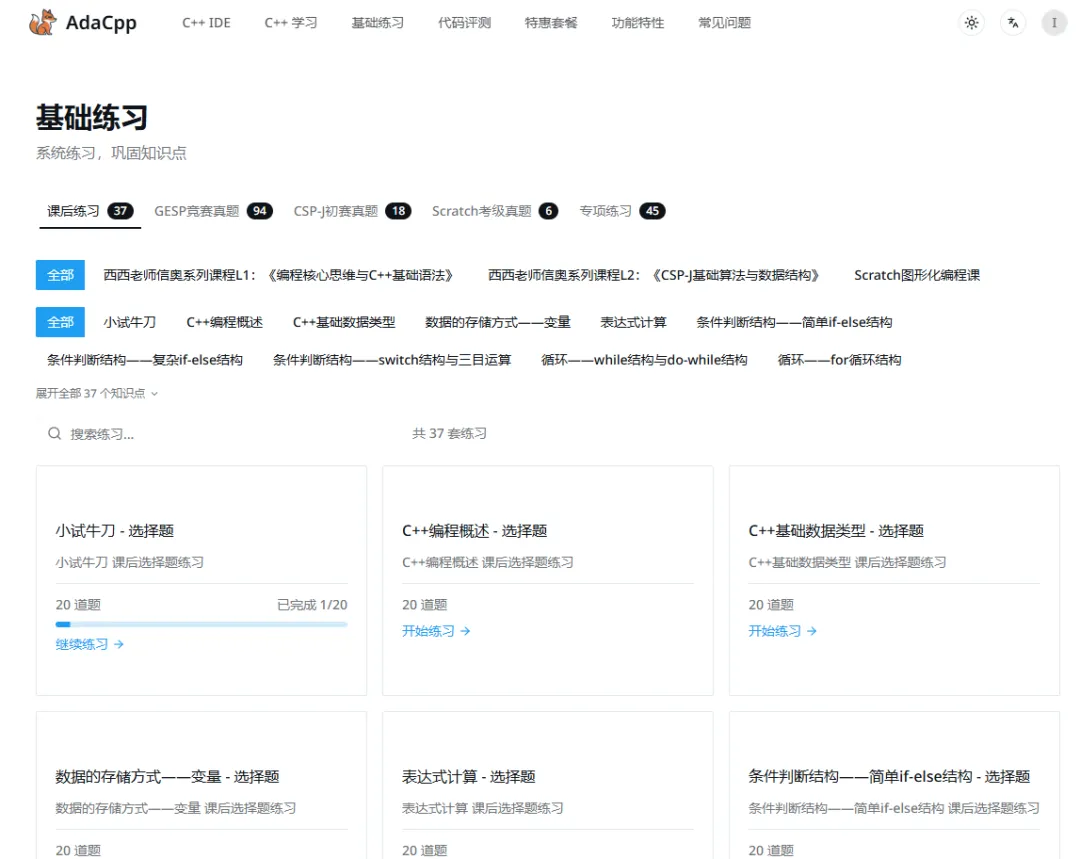Filter by 循环——while结构与do-while结构 topic
This screenshot has height=859, width=1080.
pyautogui.click(x=644, y=360)
